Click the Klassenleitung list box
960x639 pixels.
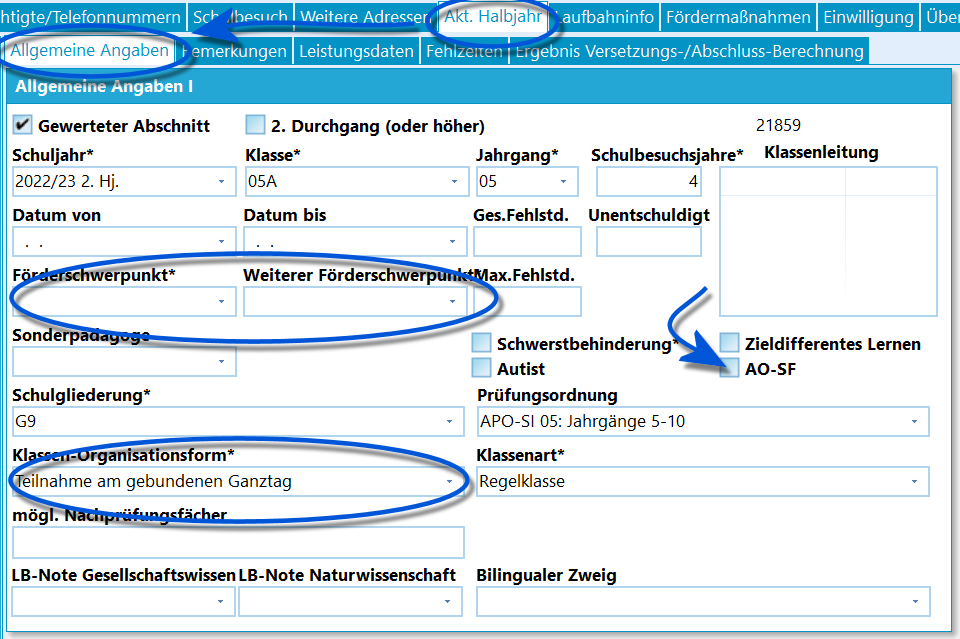828,241
